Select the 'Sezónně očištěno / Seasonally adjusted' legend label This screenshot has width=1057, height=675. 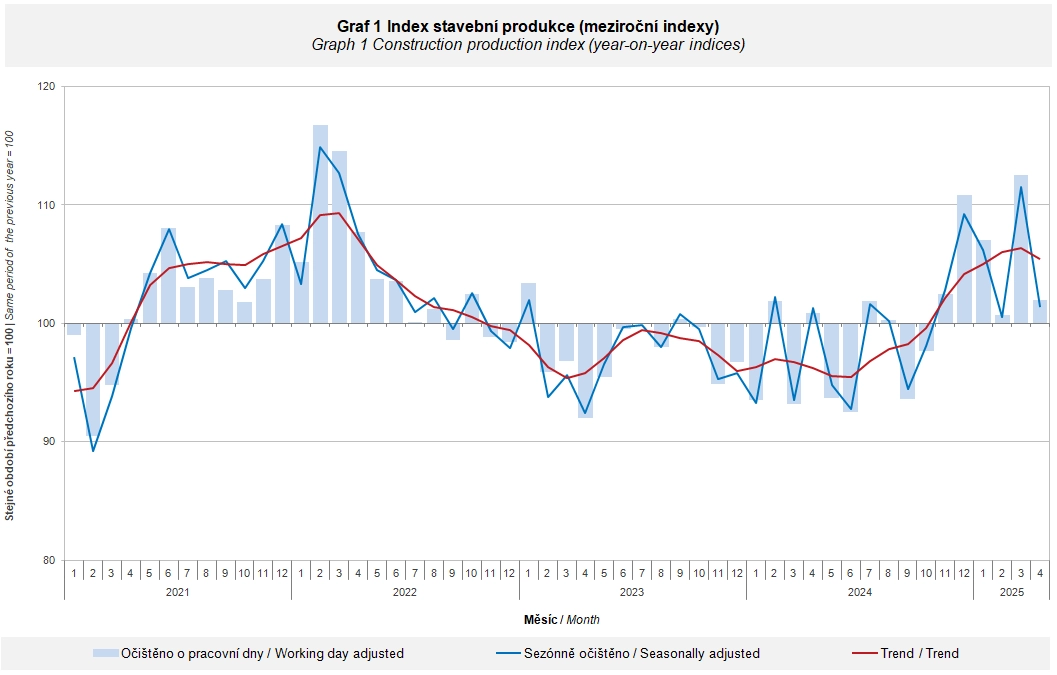[x=642, y=653]
